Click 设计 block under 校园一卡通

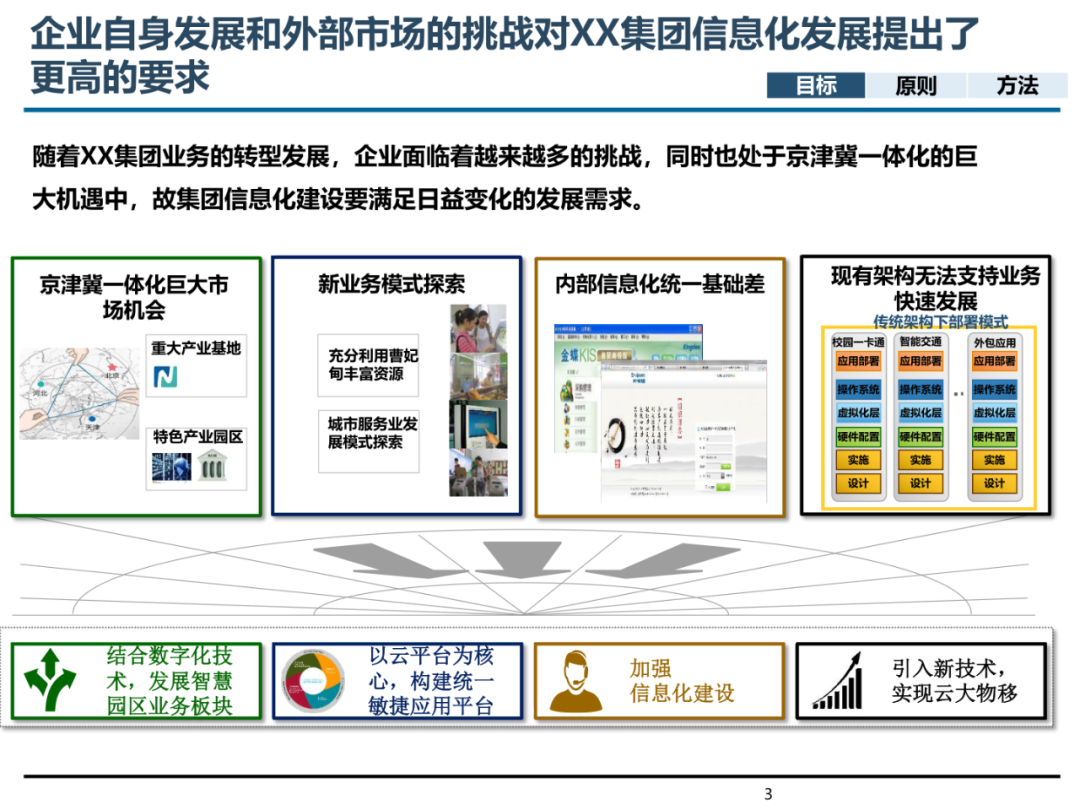[x=858, y=483]
